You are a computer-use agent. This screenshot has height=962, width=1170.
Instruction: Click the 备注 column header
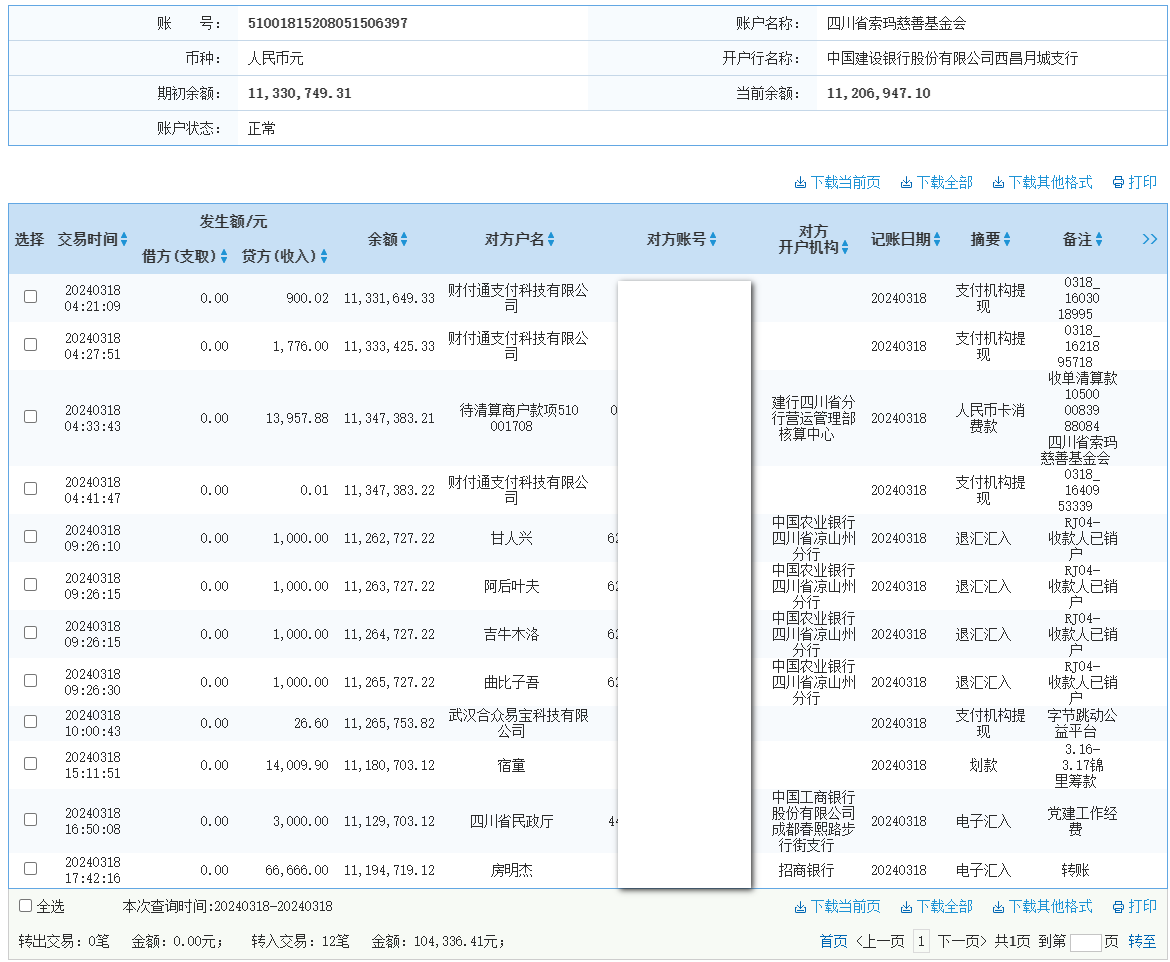click(1077, 240)
